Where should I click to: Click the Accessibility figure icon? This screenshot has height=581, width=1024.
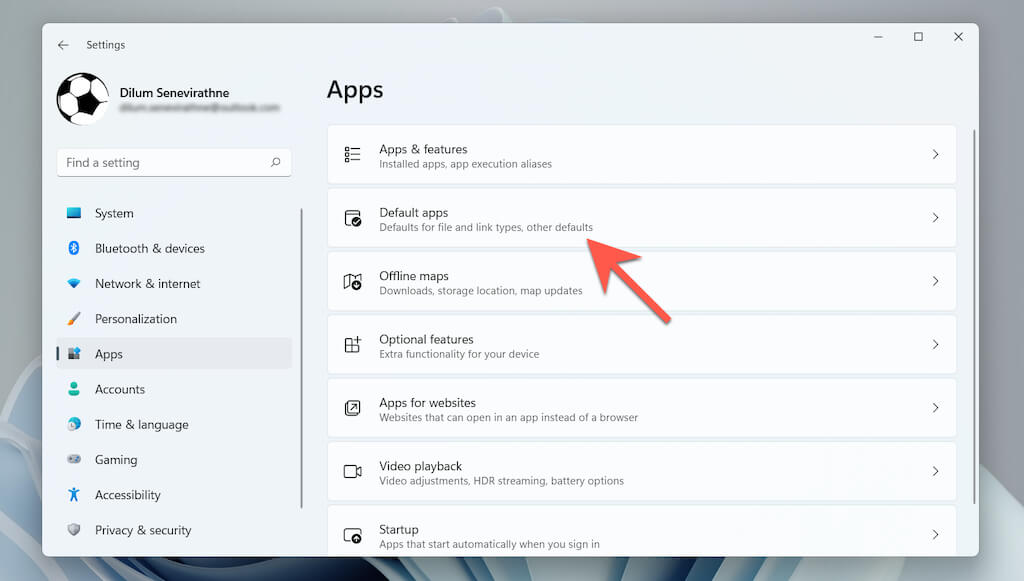click(x=74, y=495)
